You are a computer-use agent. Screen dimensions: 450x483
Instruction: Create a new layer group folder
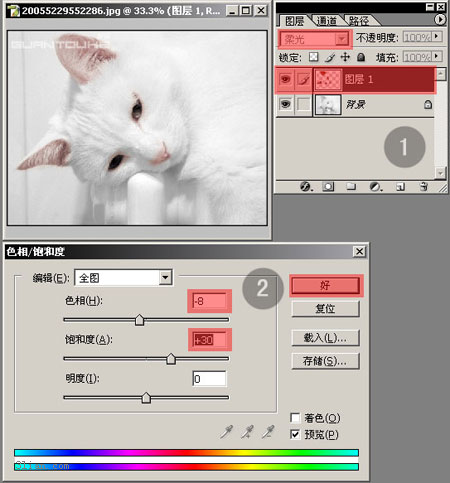pyautogui.click(x=351, y=186)
